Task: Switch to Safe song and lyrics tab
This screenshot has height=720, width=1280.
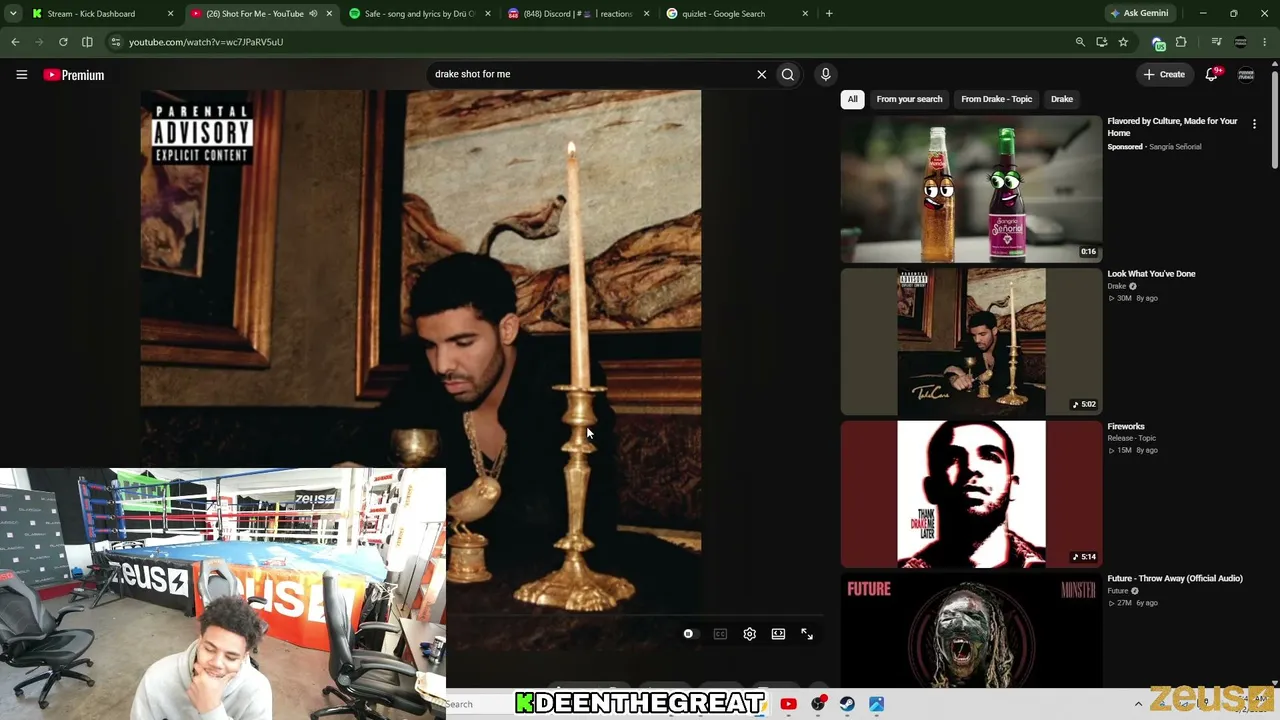Action: [420, 14]
